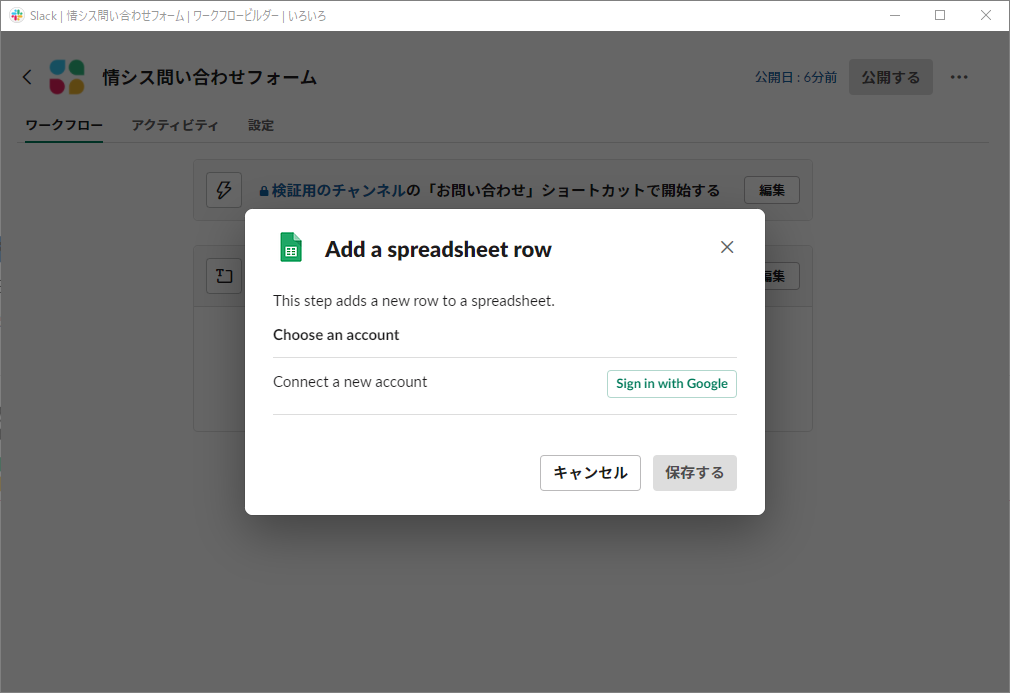
Task: Click the 保存する button in the dialog
Action: (694, 472)
